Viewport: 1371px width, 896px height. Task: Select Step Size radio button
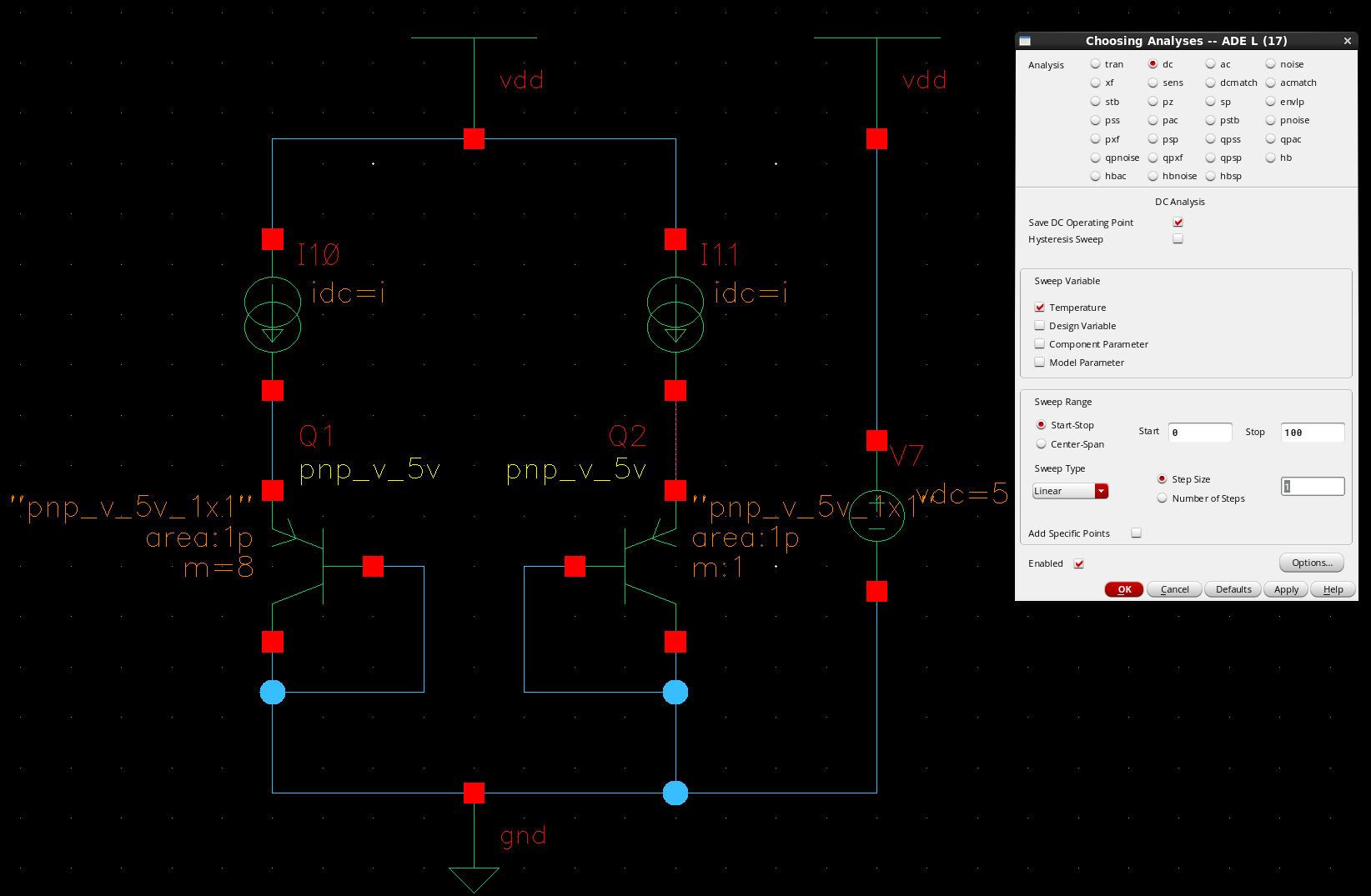point(1162,478)
